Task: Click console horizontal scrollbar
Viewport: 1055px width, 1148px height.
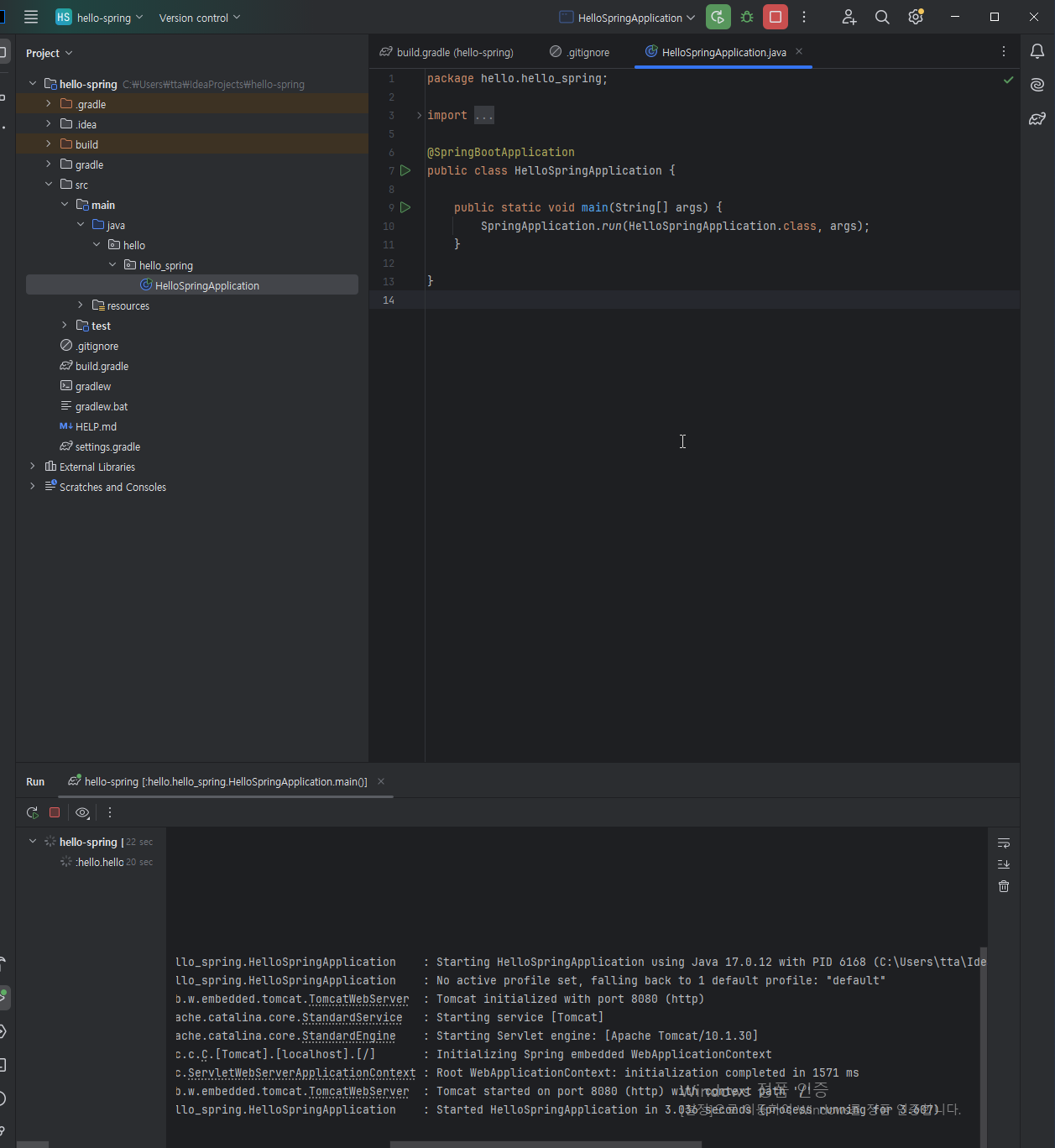Action: tap(546, 1144)
